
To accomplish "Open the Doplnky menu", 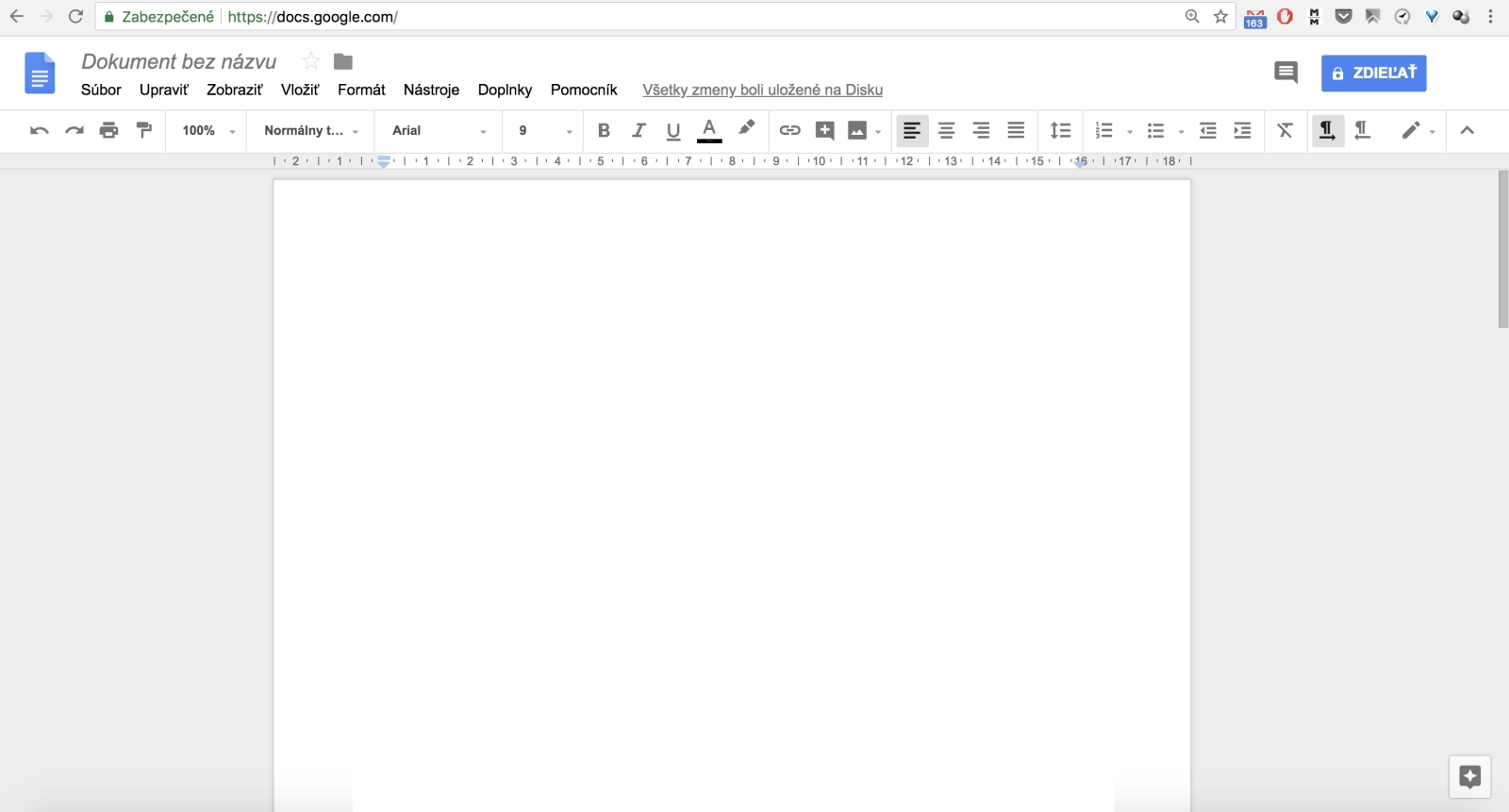I will [x=505, y=90].
